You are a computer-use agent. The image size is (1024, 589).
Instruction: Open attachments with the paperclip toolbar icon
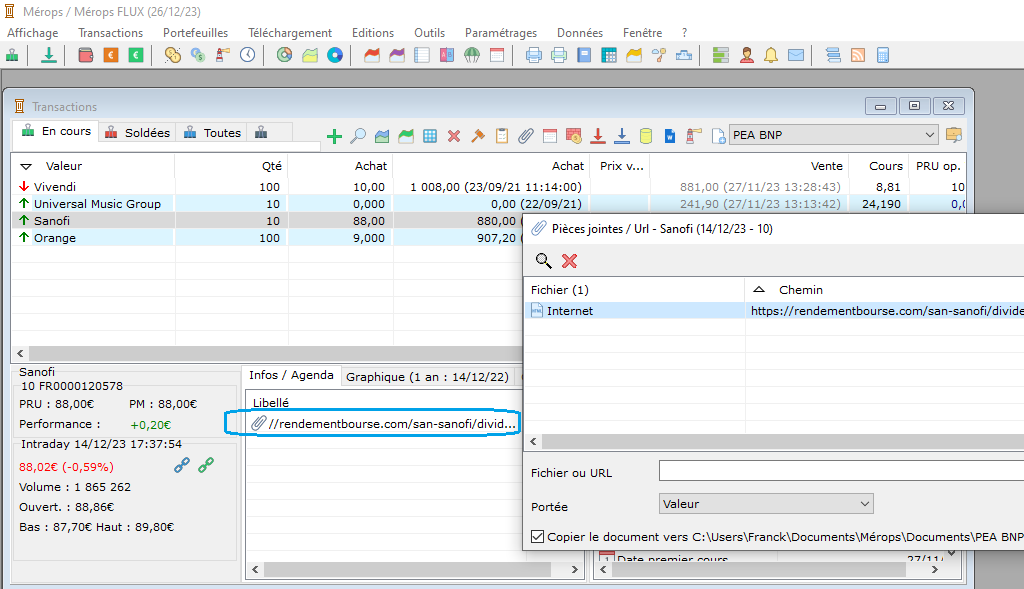click(x=526, y=136)
